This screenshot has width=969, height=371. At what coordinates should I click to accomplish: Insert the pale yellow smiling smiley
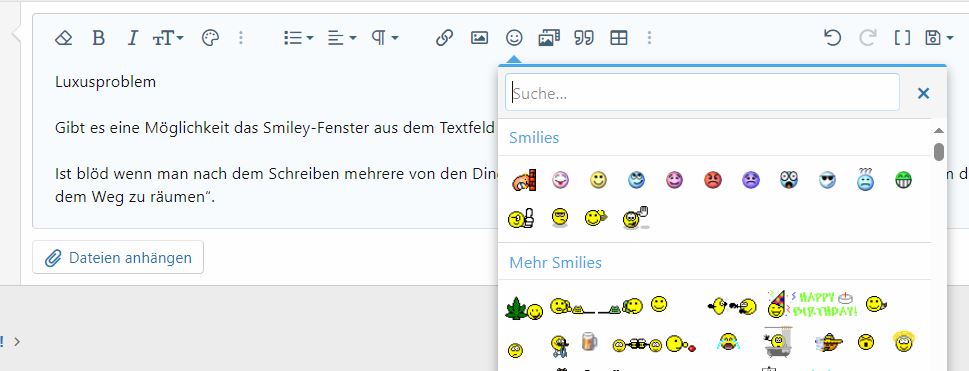[x=598, y=180]
